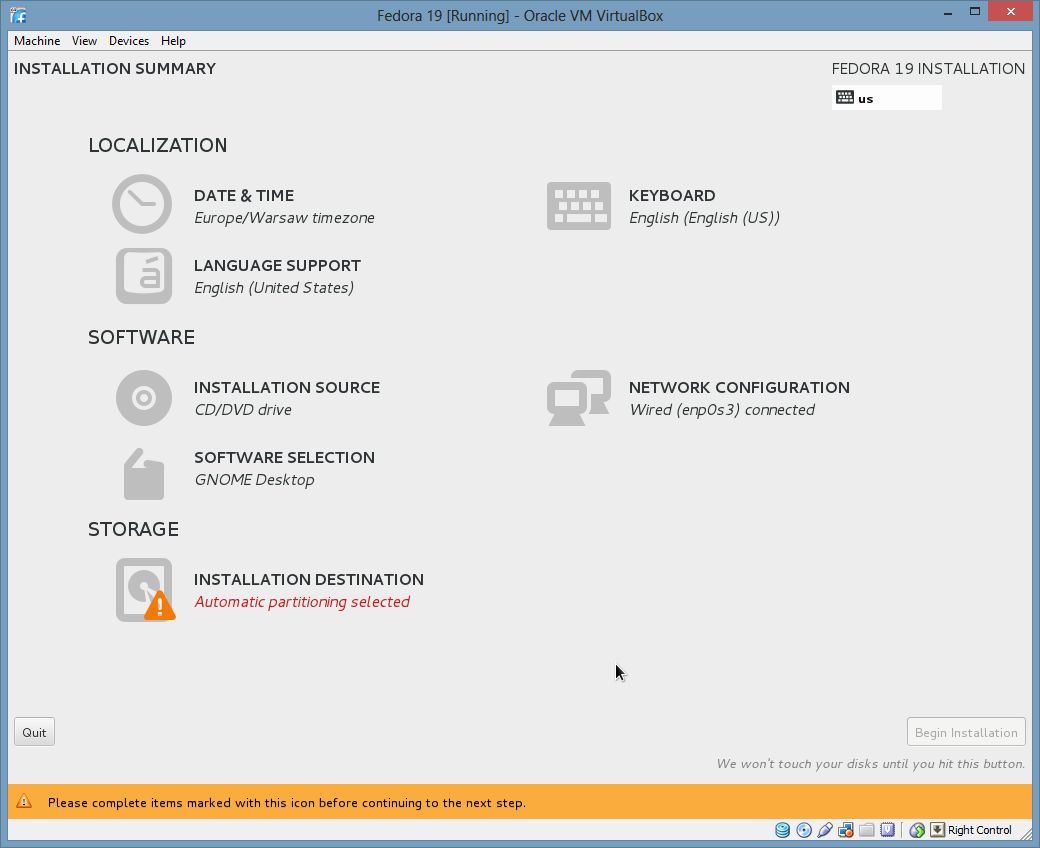Click VirtualBox virtualization CPU chip icon

887,829
